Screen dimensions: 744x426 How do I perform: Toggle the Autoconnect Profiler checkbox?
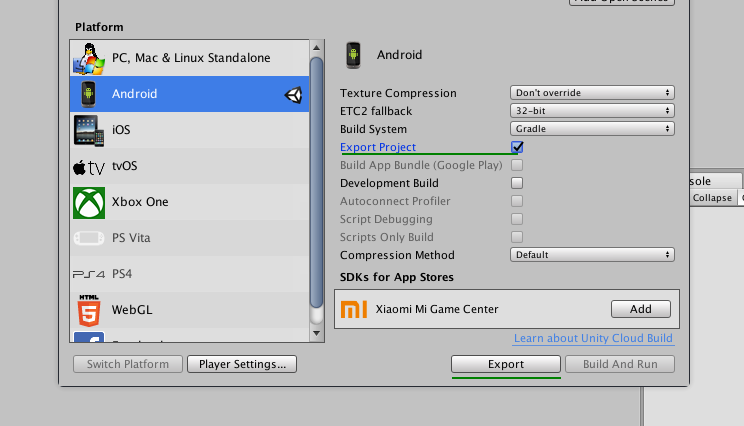click(517, 201)
